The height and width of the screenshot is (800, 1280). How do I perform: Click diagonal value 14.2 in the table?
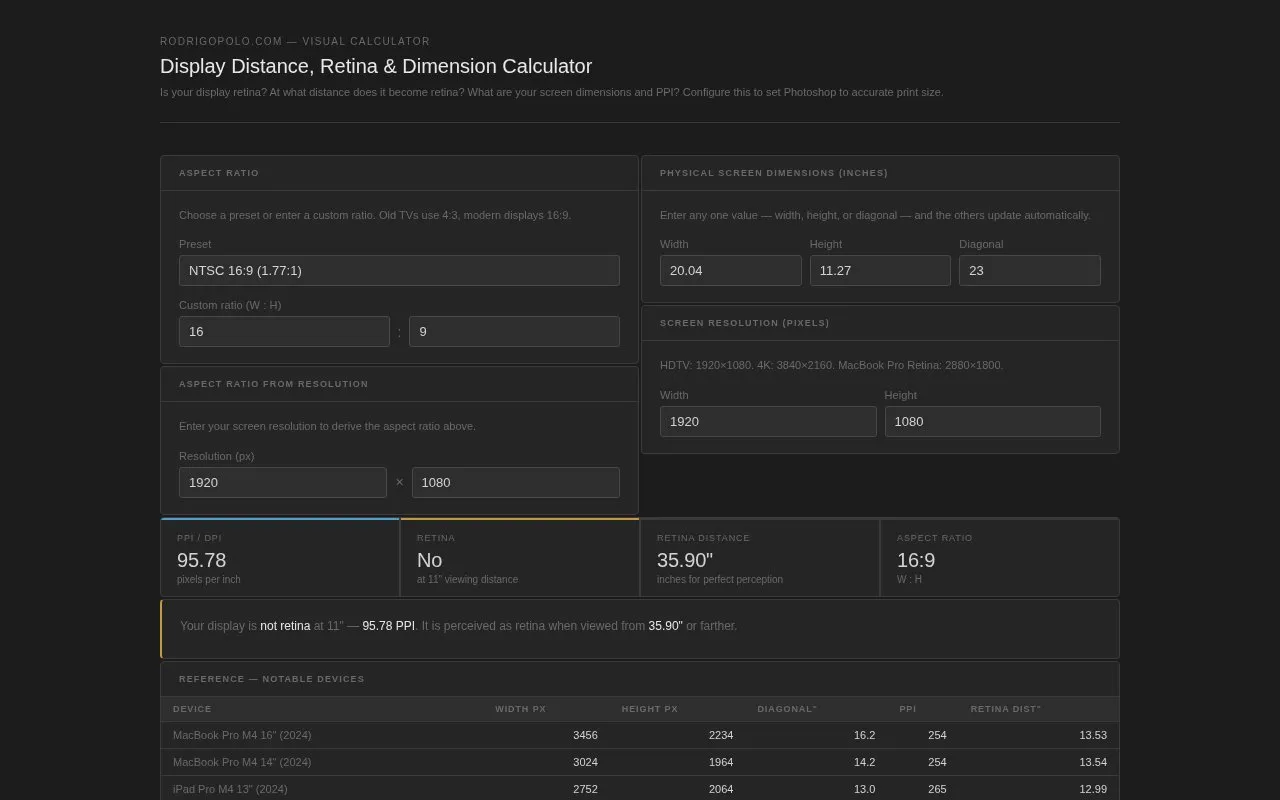tap(864, 762)
